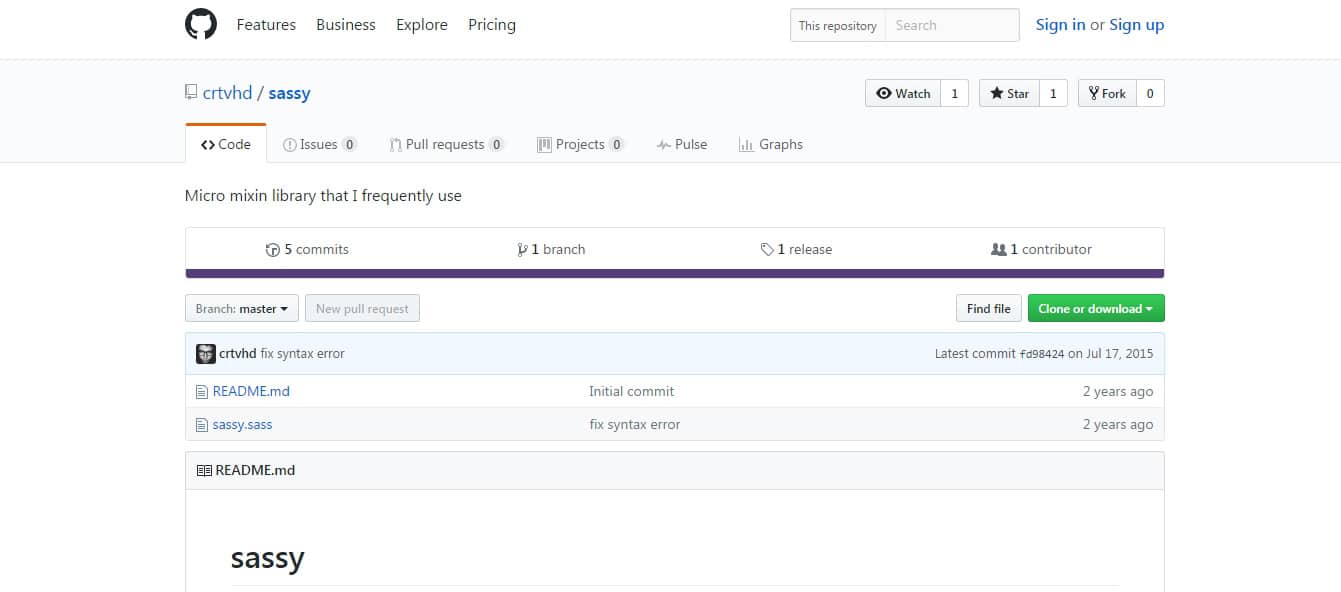Click the This repository search scope label
Screen dimensions: 1341x592
838,25
